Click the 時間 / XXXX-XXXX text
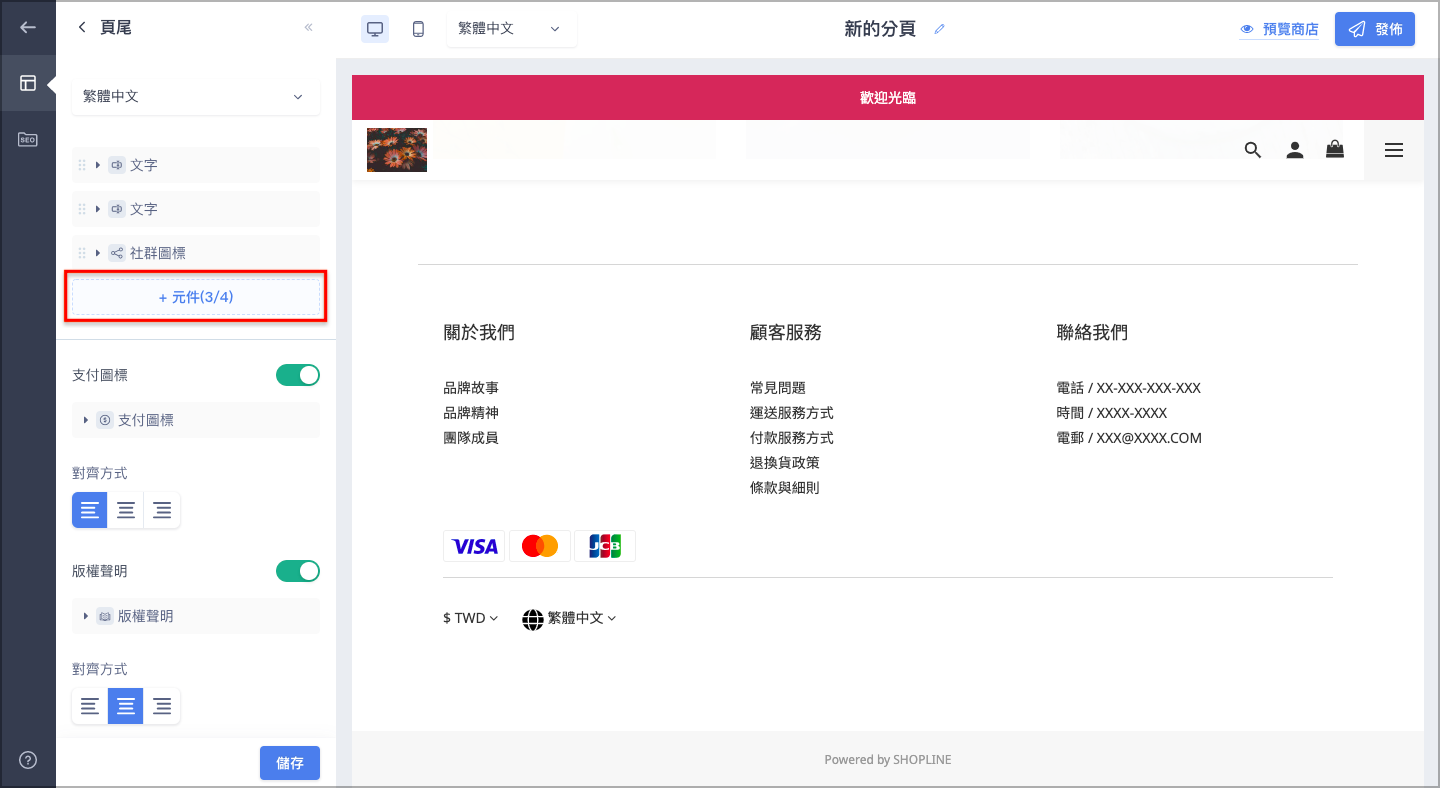 click(x=1112, y=413)
